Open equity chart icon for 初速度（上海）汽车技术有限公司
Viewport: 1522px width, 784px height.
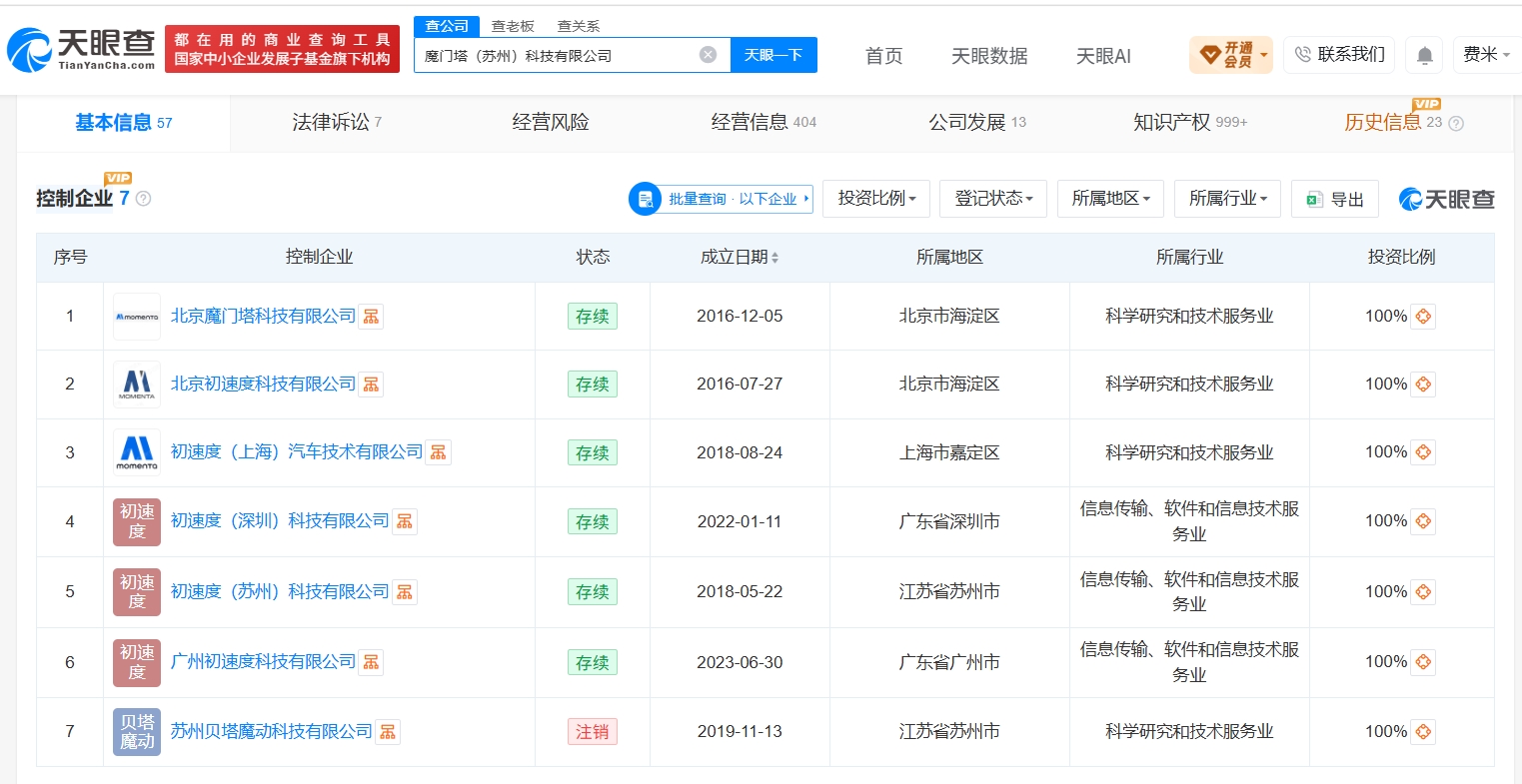(438, 452)
